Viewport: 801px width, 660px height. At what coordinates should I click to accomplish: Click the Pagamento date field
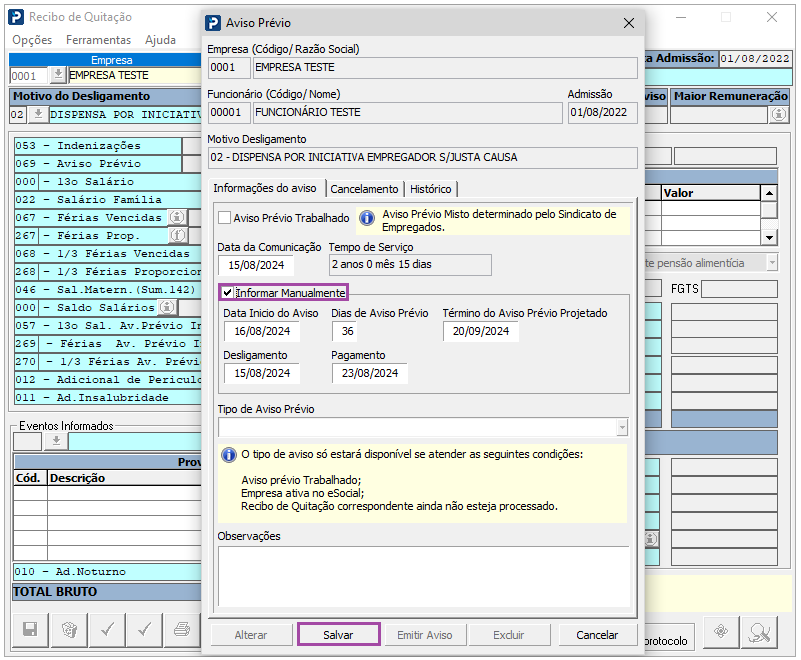pyautogui.click(x=370, y=373)
